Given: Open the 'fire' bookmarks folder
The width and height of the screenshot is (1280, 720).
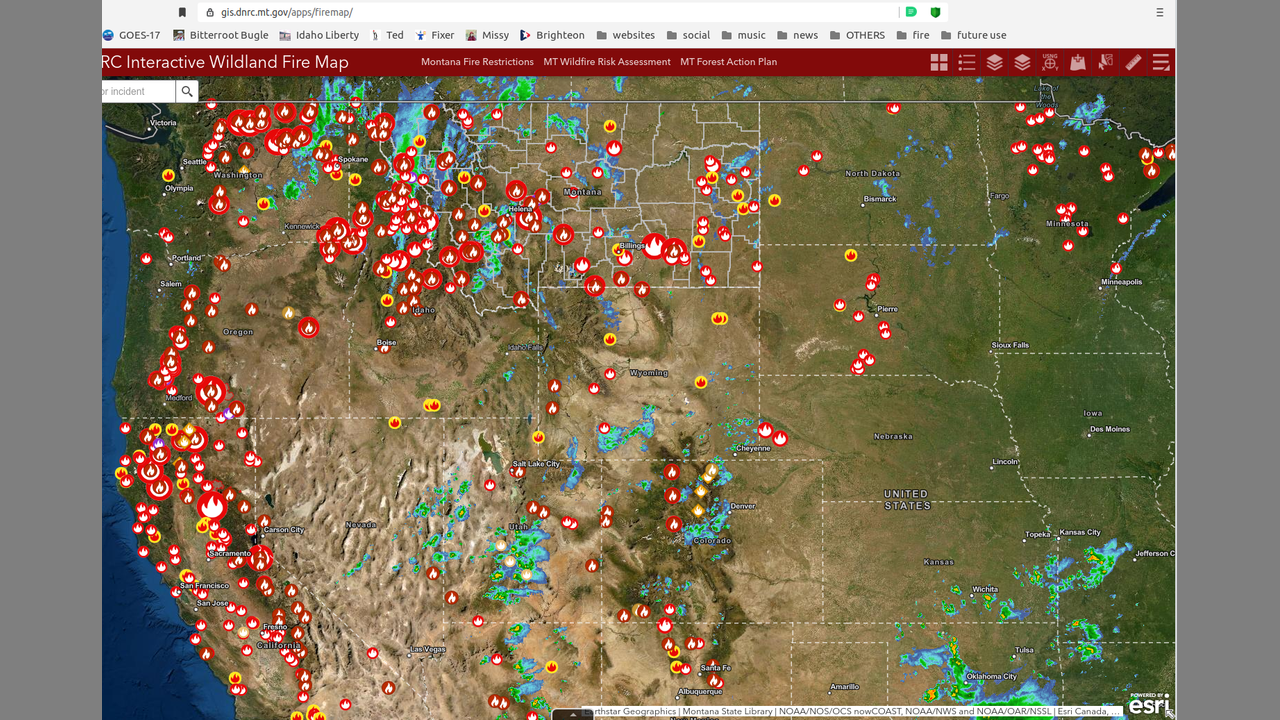Looking at the screenshot, I should point(911,35).
